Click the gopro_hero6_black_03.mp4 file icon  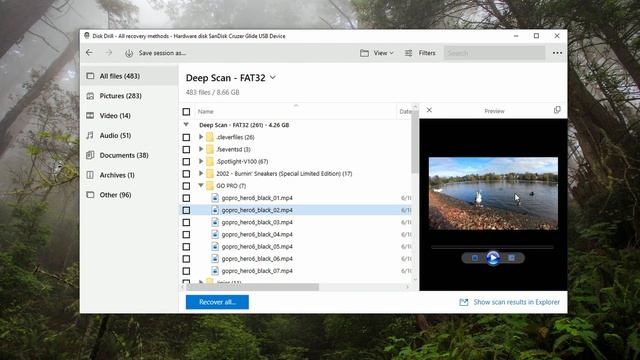(x=215, y=222)
